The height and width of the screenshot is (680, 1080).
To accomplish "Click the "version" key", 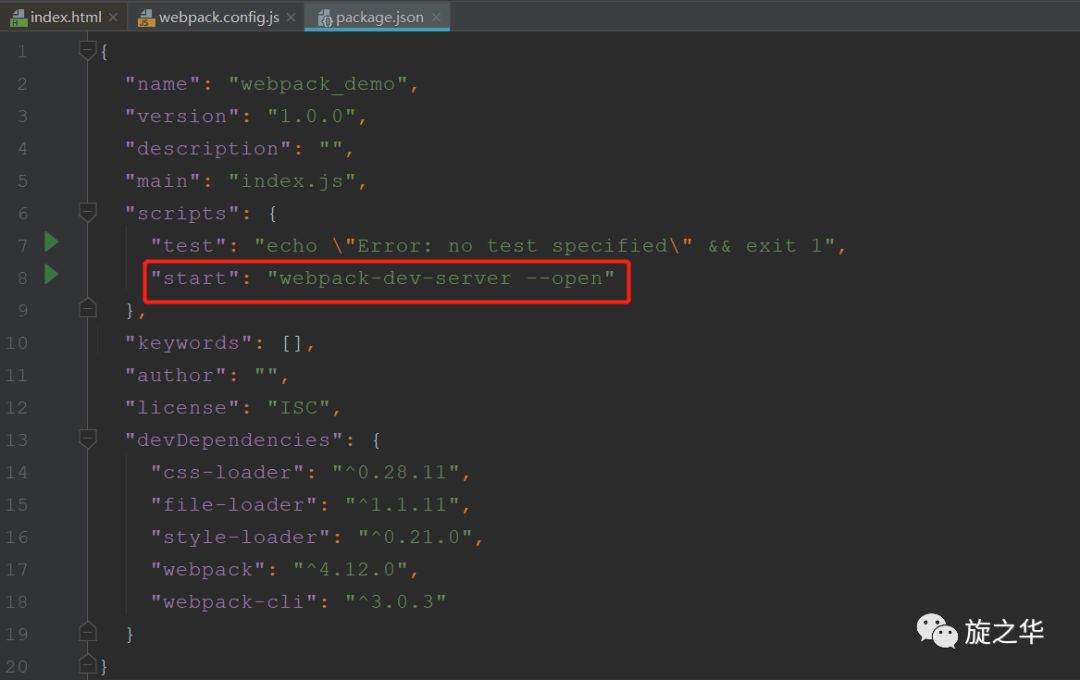I will click(x=182, y=116).
